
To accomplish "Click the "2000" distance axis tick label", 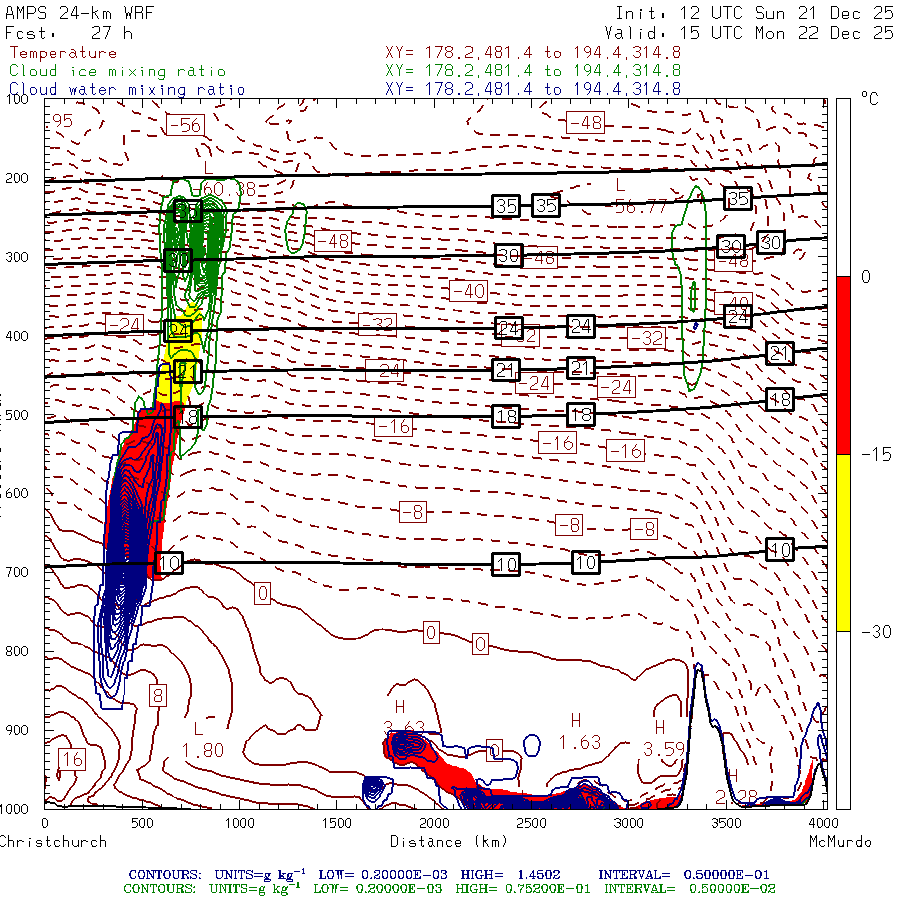I will tap(434, 824).
